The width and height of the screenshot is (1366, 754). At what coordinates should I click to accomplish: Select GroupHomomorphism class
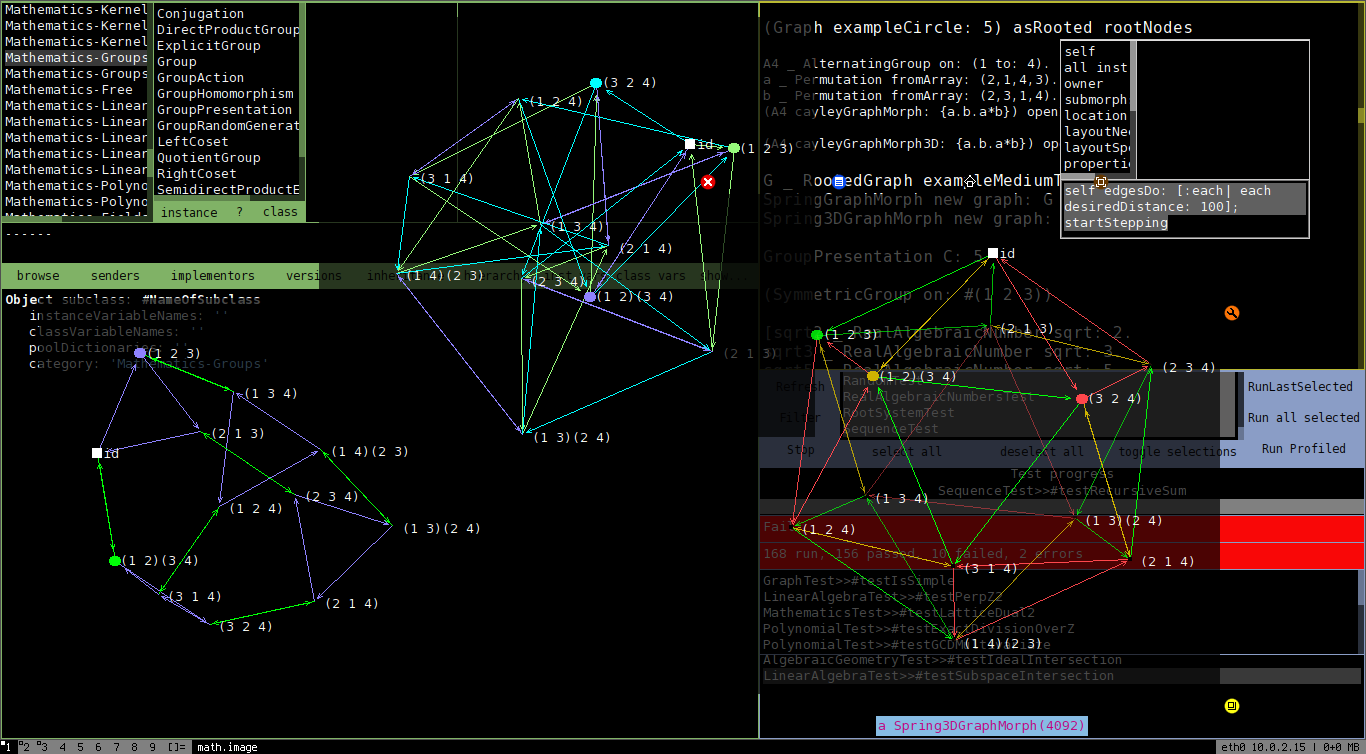click(x=228, y=94)
